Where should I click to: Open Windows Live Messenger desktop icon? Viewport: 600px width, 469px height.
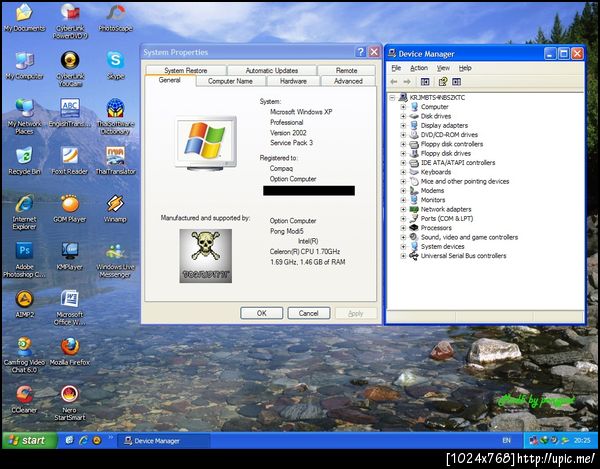(x=116, y=259)
